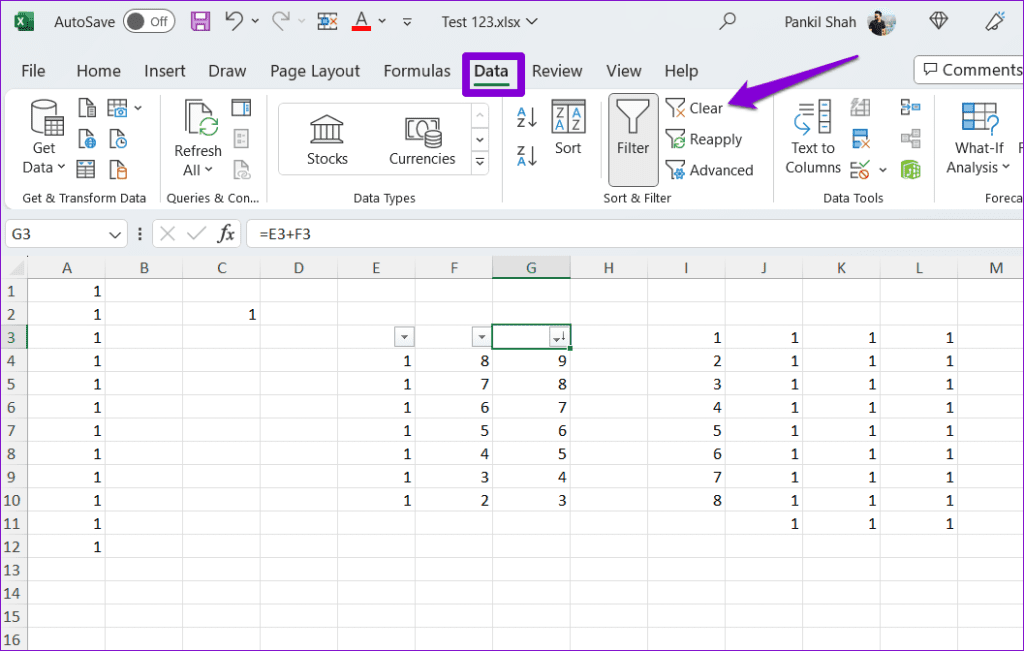Expand the Name Box dropdown arrow

pyautogui.click(x=116, y=234)
